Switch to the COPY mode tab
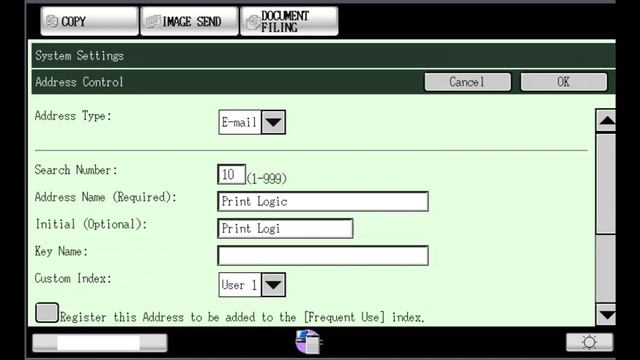 [x=89, y=21]
